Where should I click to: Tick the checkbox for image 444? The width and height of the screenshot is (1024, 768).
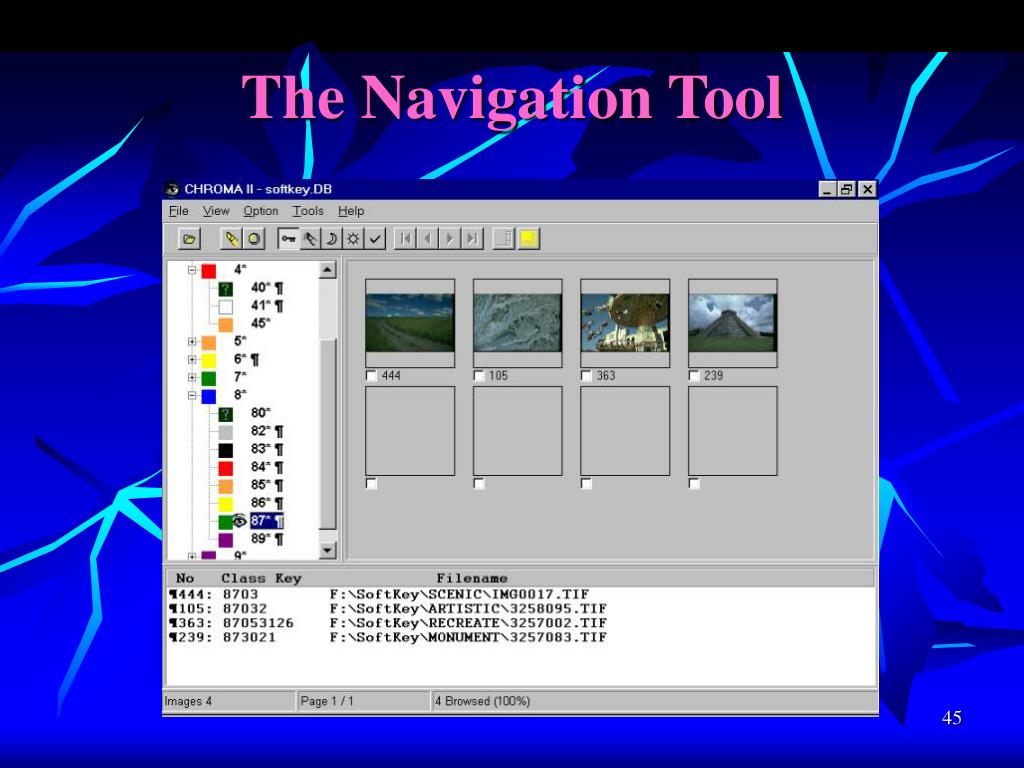click(x=372, y=376)
